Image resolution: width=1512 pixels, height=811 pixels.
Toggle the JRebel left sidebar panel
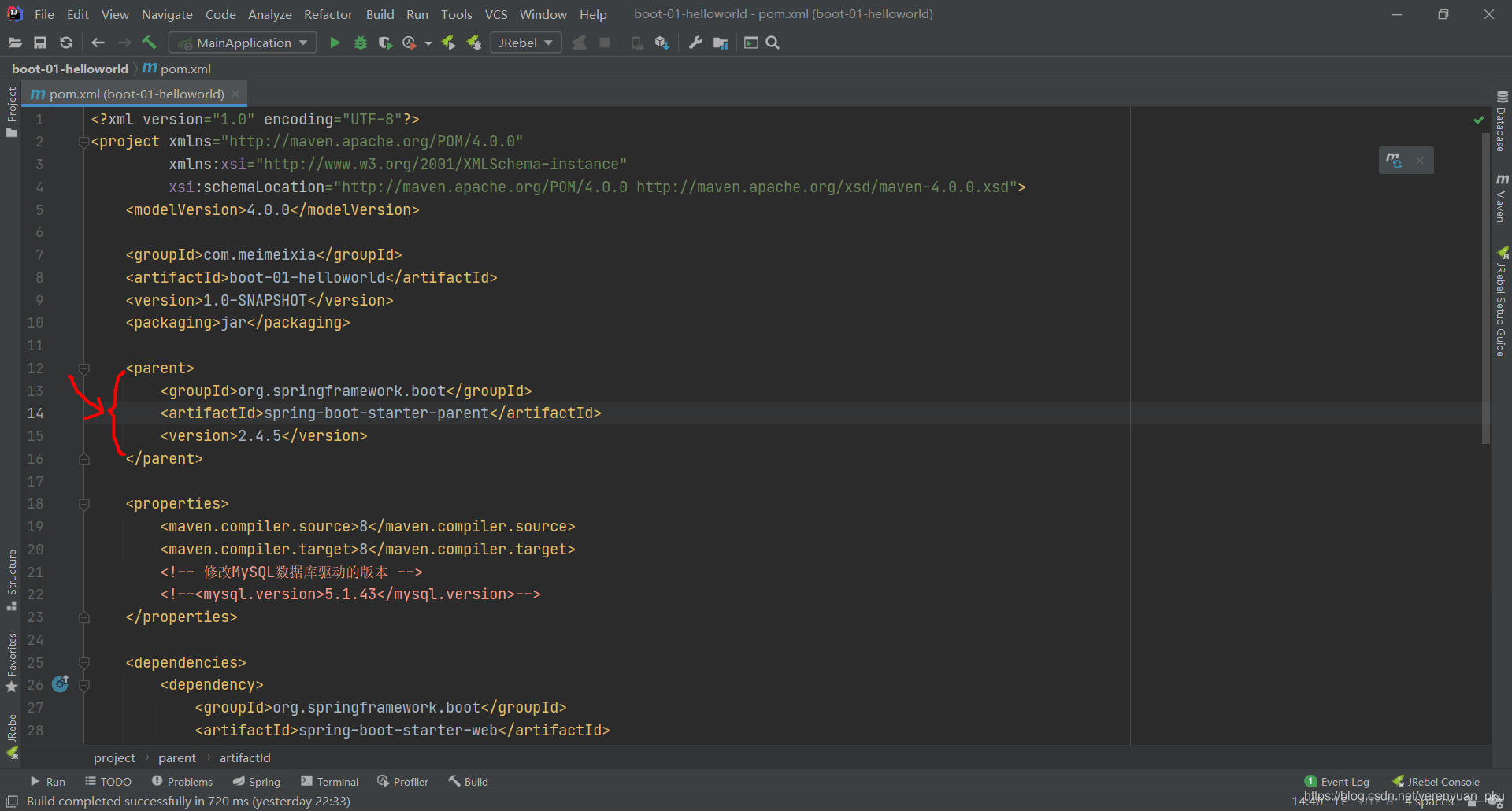point(11,735)
